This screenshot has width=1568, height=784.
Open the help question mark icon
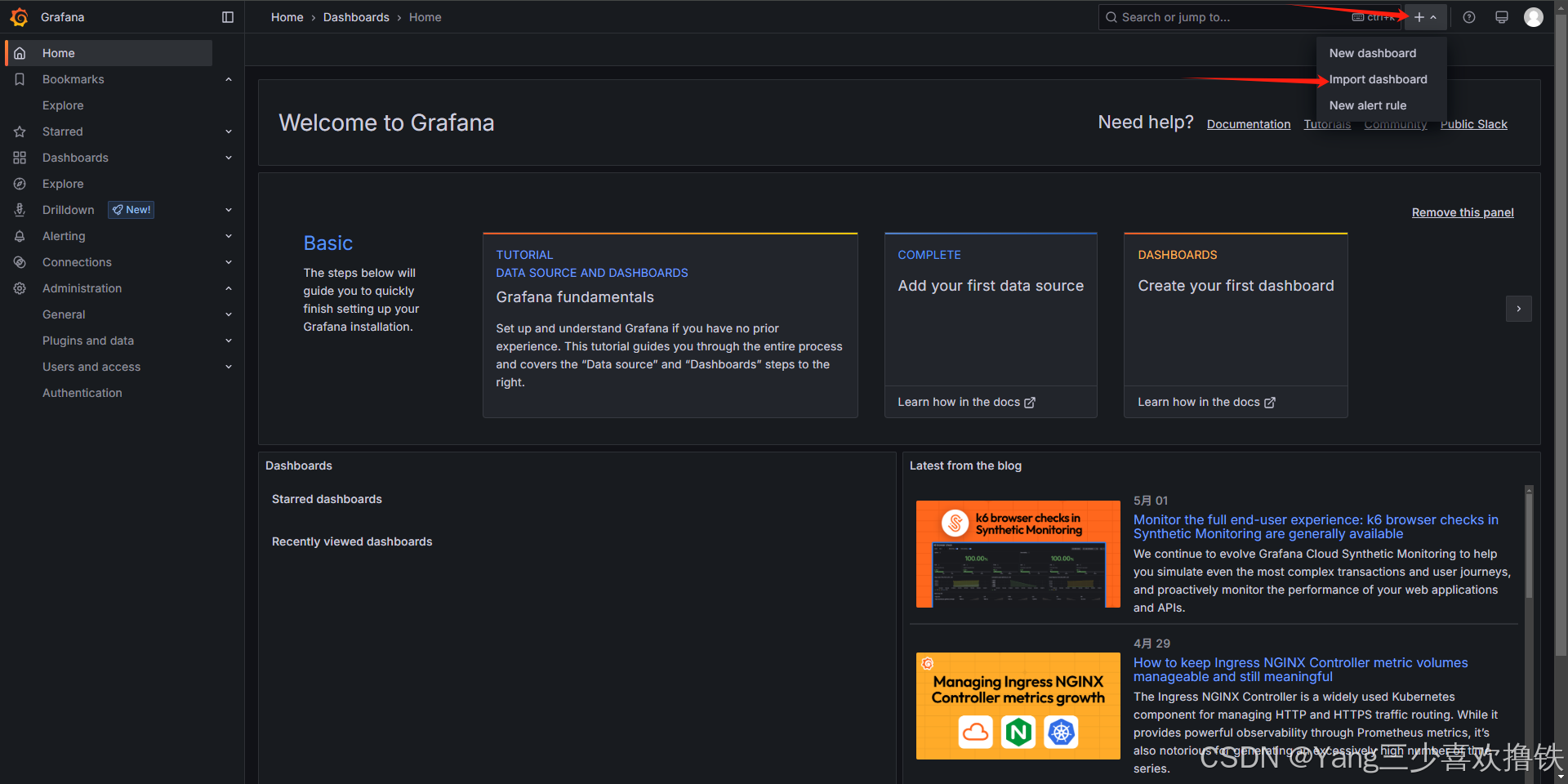[x=1469, y=17]
